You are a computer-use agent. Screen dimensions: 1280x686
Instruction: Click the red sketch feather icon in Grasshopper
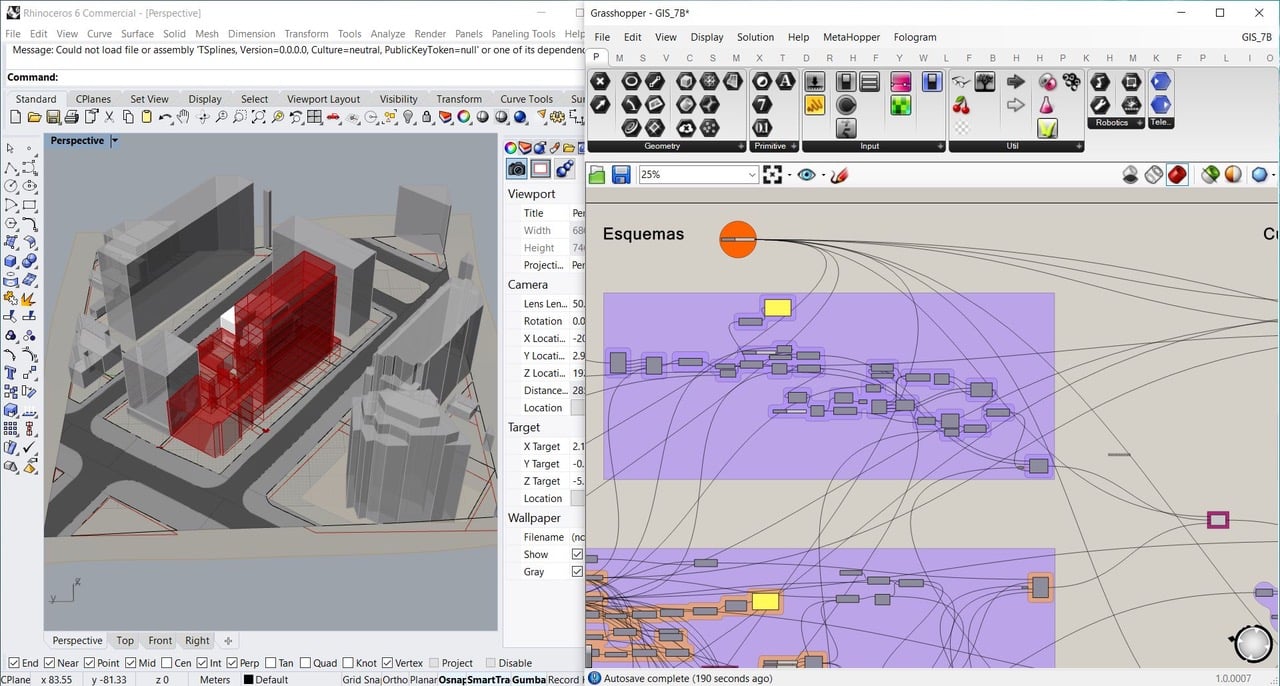tap(839, 175)
